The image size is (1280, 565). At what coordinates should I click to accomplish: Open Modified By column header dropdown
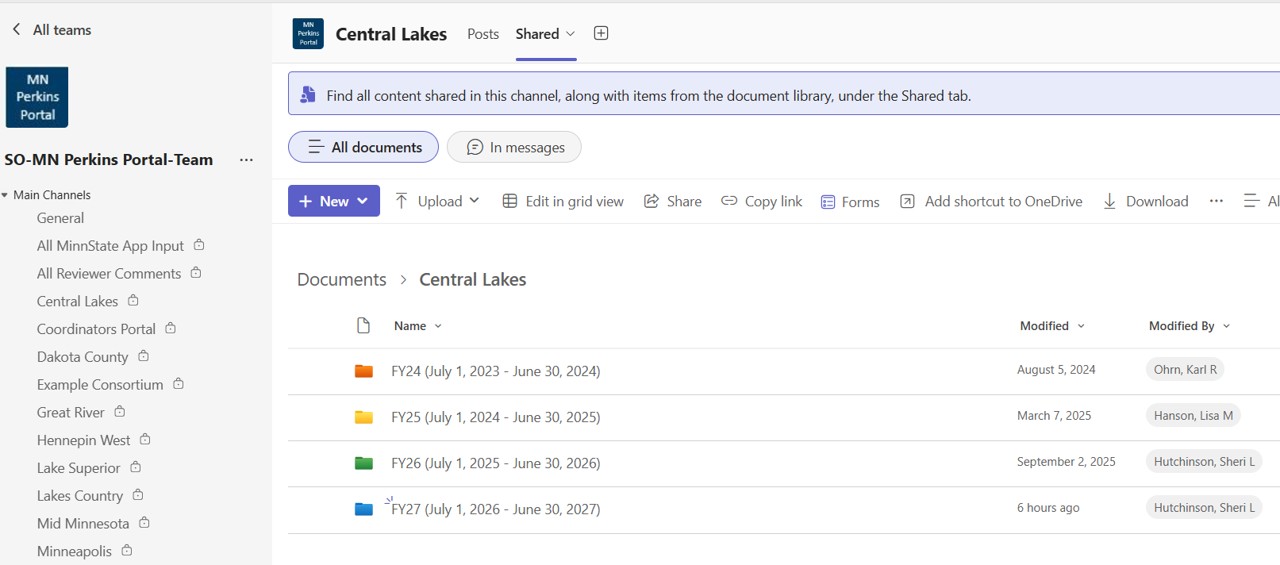point(1189,326)
